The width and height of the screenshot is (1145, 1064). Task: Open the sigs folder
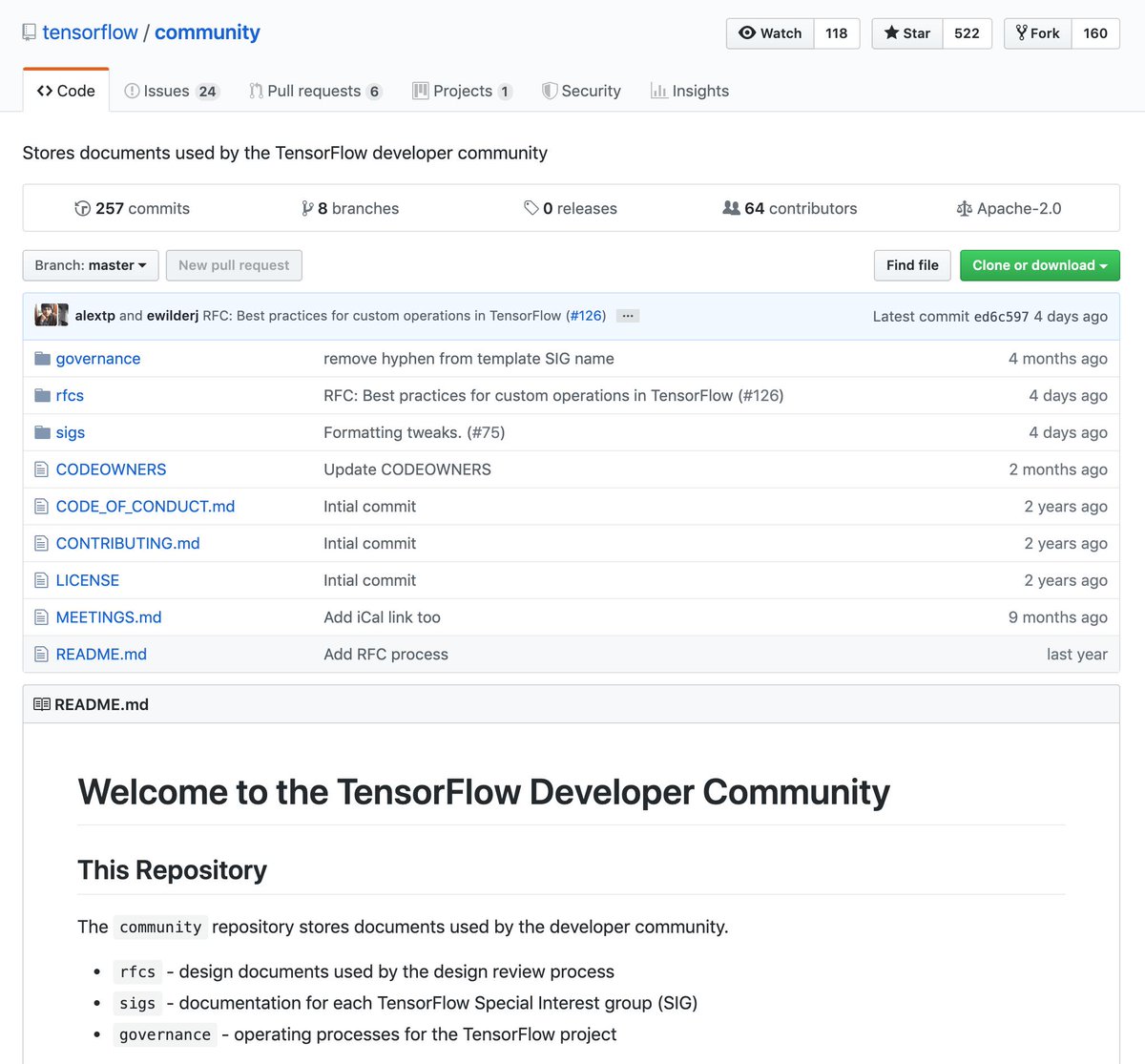click(x=71, y=432)
